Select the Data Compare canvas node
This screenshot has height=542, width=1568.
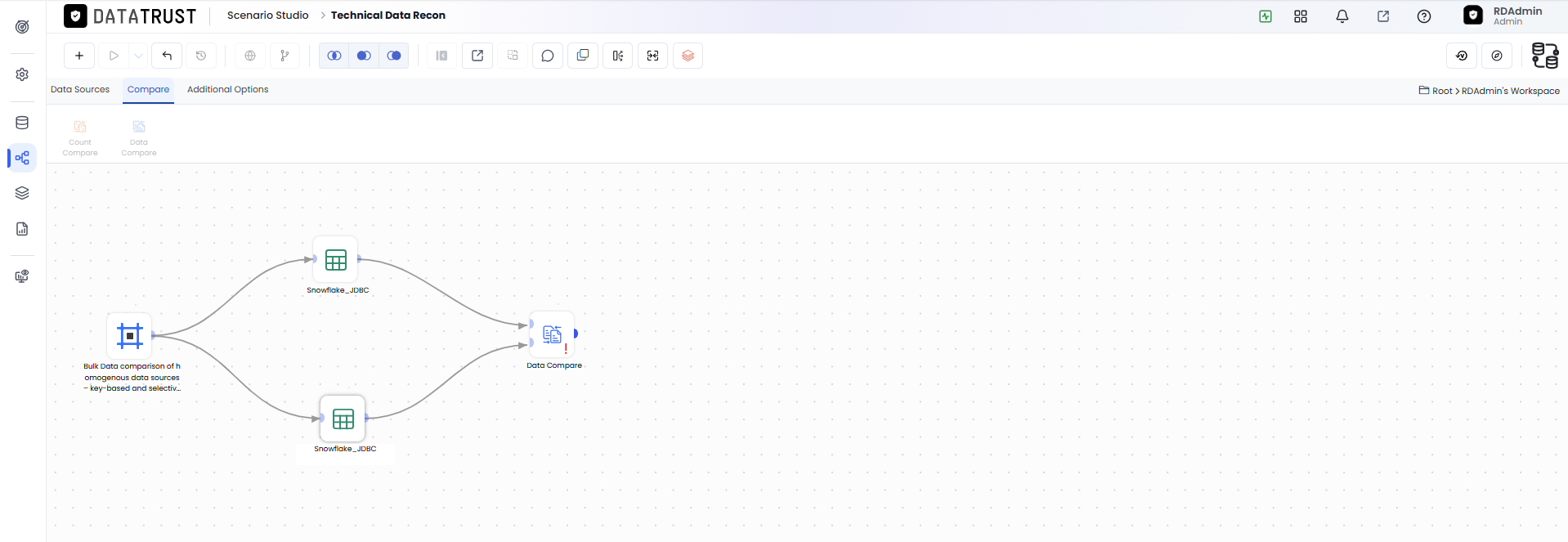pyautogui.click(x=553, y=334)
